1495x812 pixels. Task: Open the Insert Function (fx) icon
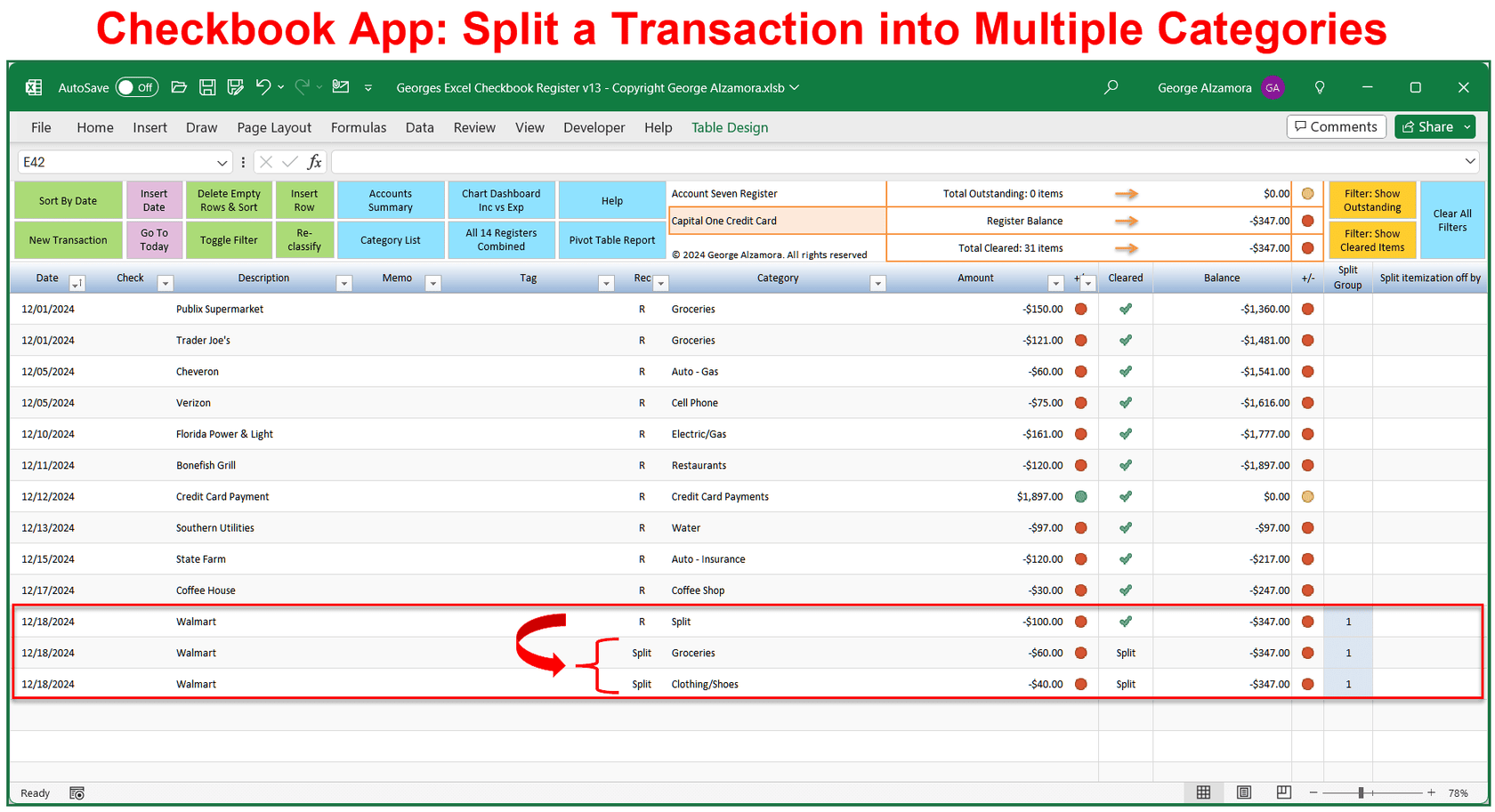(314, 162)
